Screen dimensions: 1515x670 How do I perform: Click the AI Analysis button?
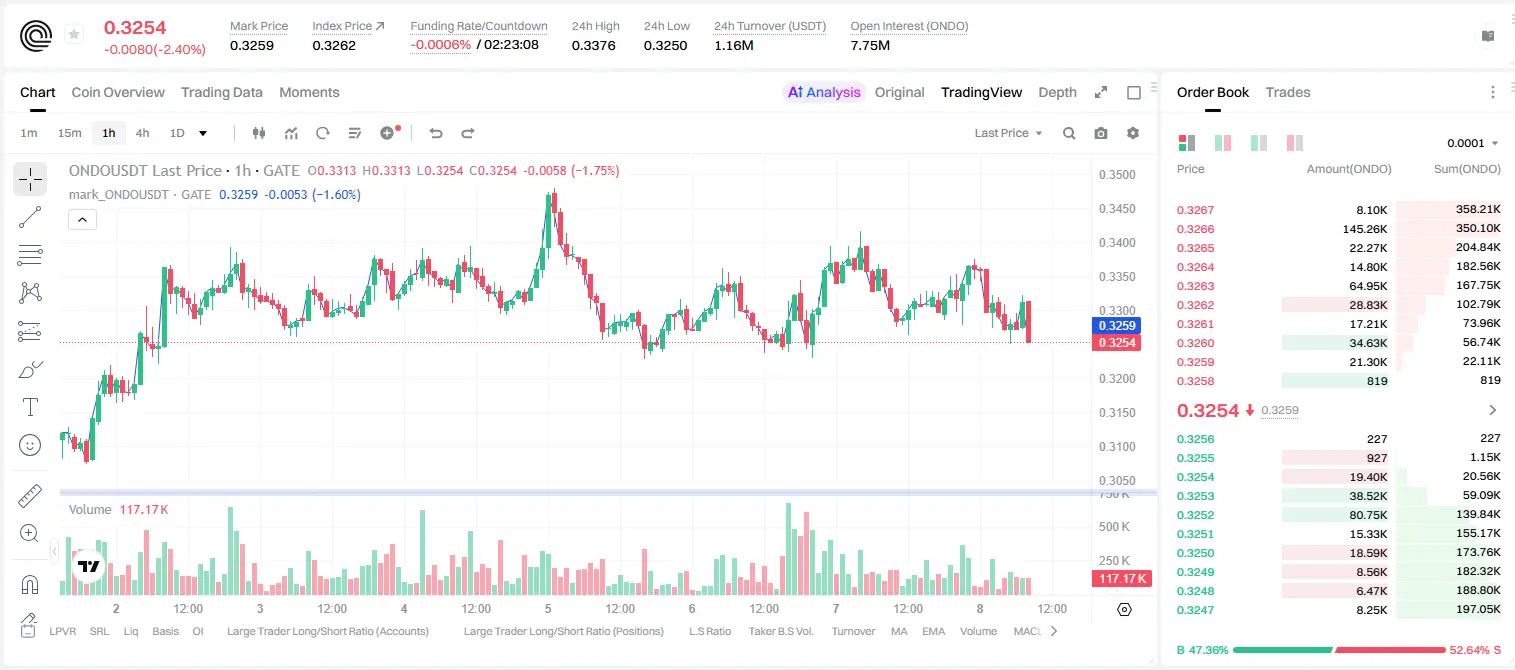tap(823, 92)
